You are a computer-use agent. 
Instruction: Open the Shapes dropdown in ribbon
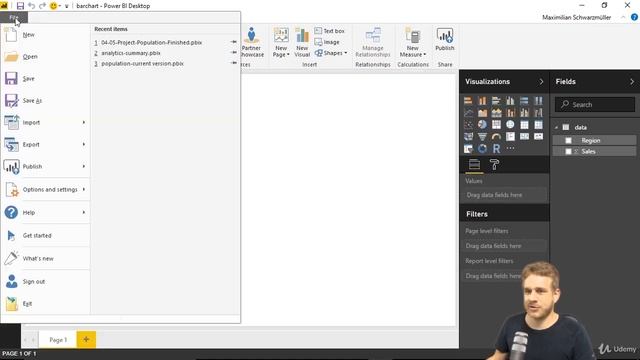coord(331,53)
